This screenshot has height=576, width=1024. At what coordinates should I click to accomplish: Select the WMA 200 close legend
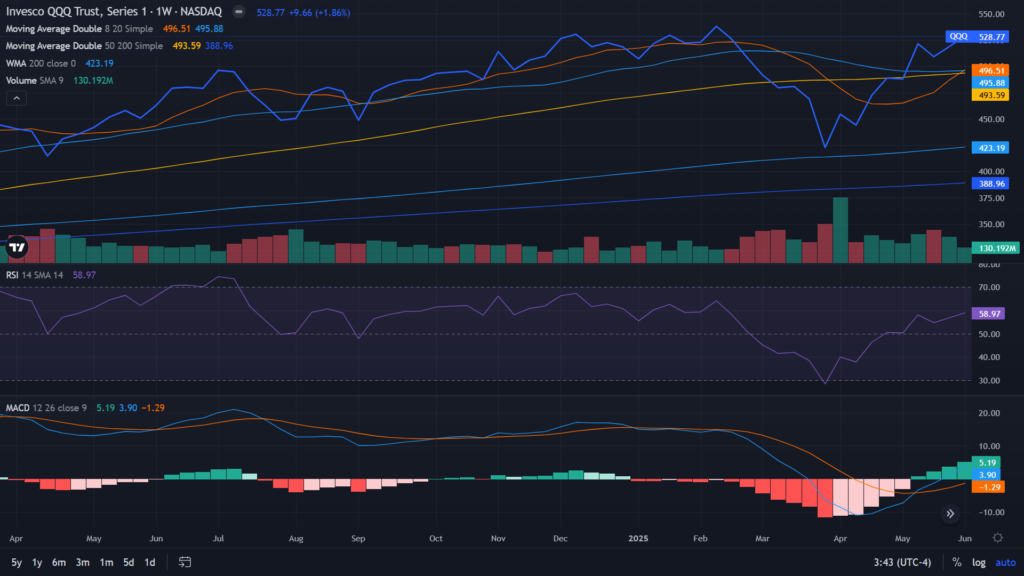pos(40,63)
